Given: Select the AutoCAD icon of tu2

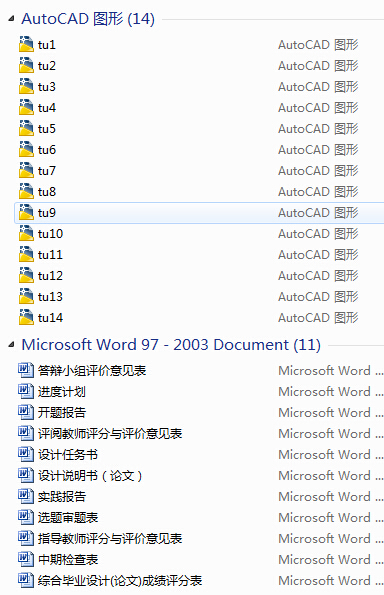Looking at the screenshot, I should (26, 65).
